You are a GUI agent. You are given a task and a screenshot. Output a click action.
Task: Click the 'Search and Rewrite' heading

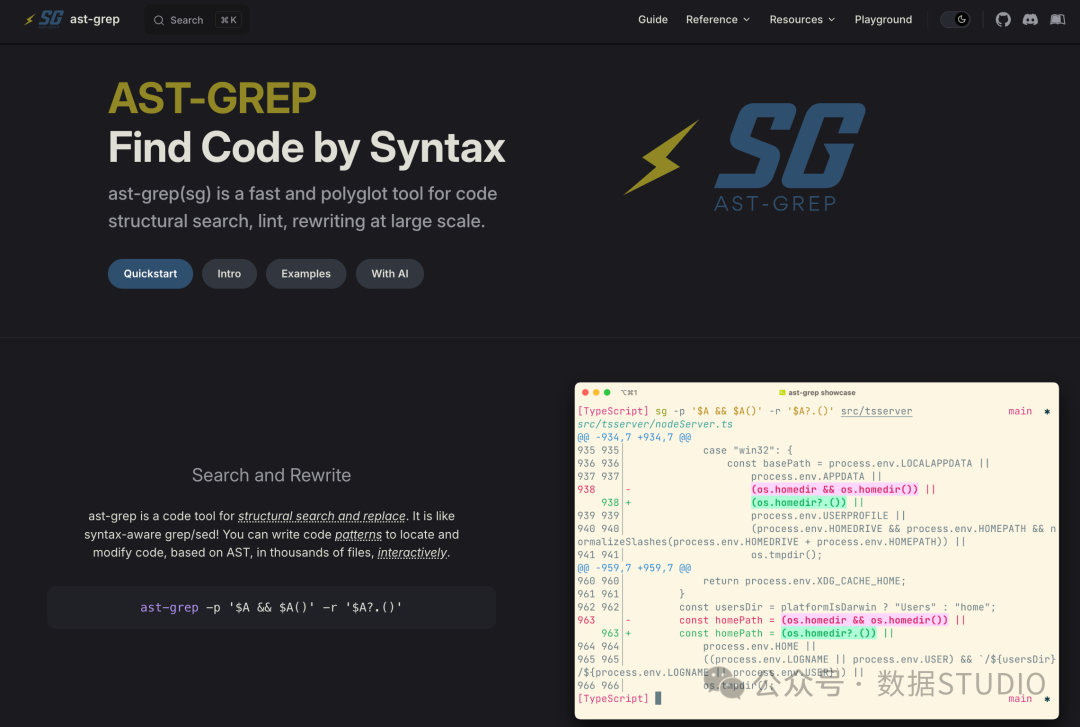271,475
